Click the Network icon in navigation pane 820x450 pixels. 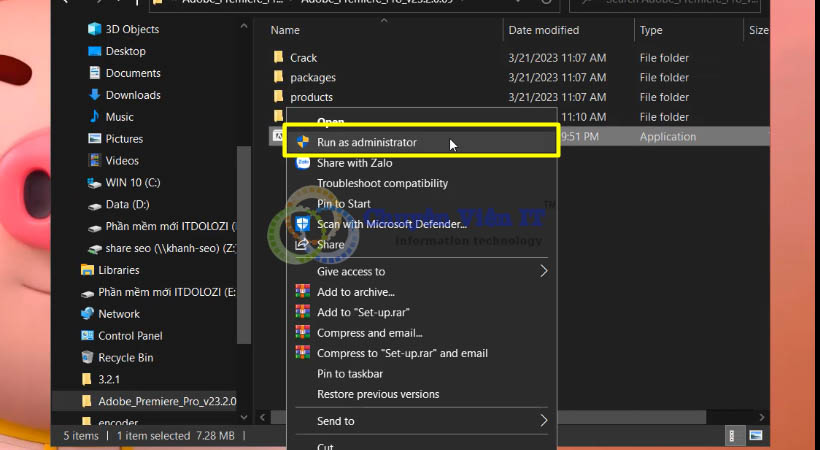pos(88,314)
